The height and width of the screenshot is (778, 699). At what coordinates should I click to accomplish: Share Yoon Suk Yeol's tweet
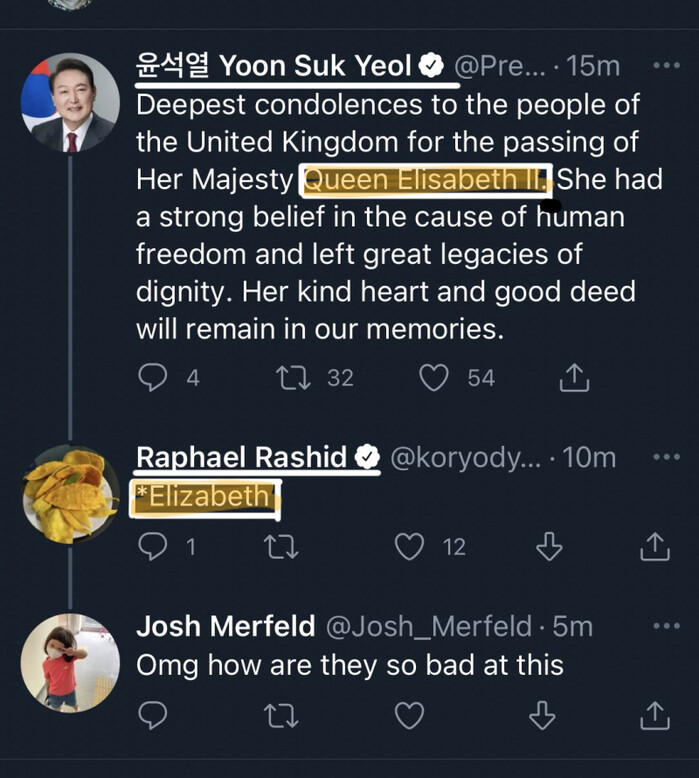[x=574, y=377]
